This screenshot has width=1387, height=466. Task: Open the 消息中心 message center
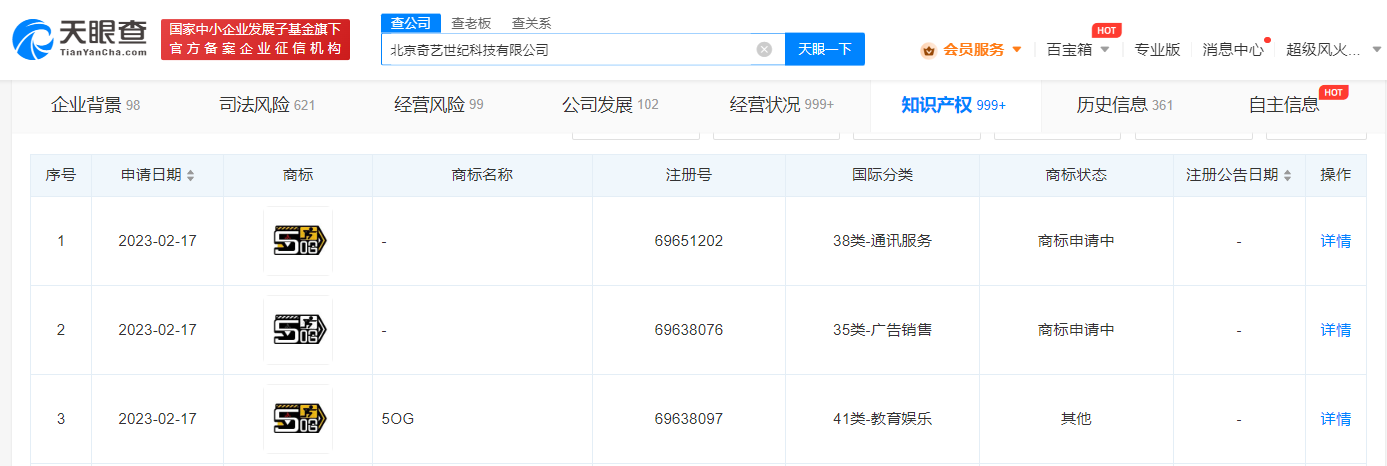coord(1232,49)
